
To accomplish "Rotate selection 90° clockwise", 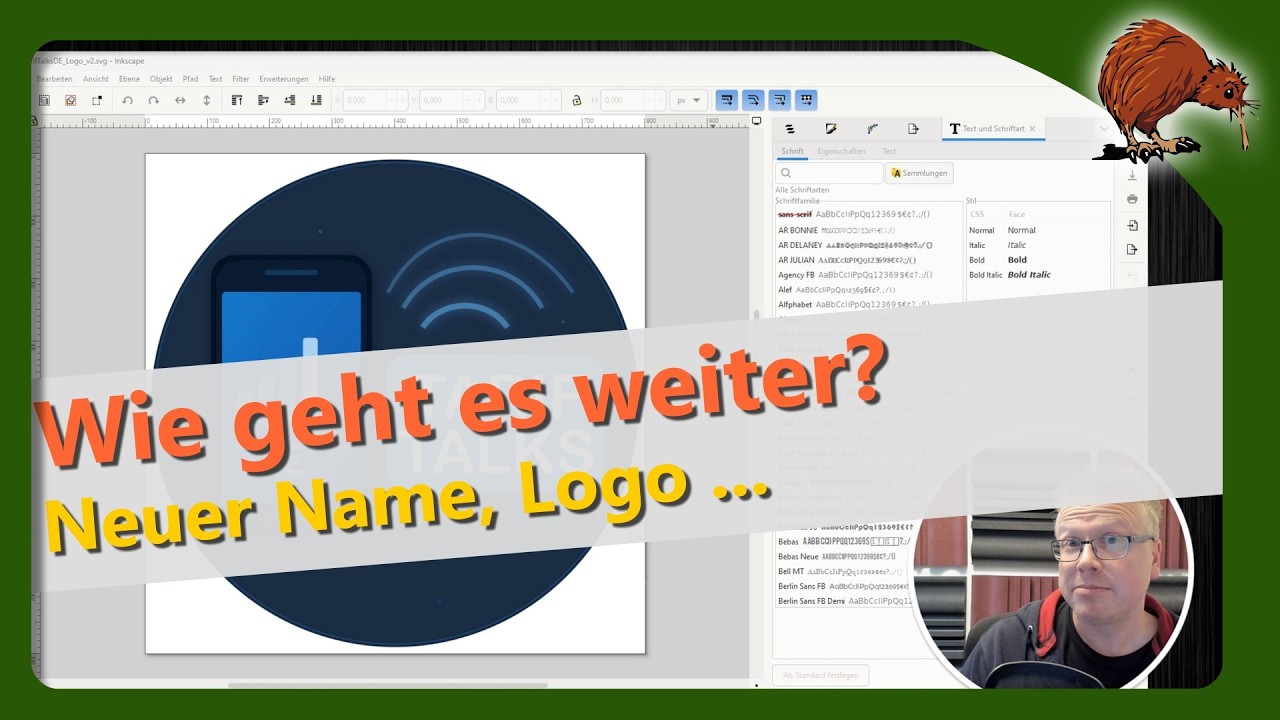I will click(153, 100).
